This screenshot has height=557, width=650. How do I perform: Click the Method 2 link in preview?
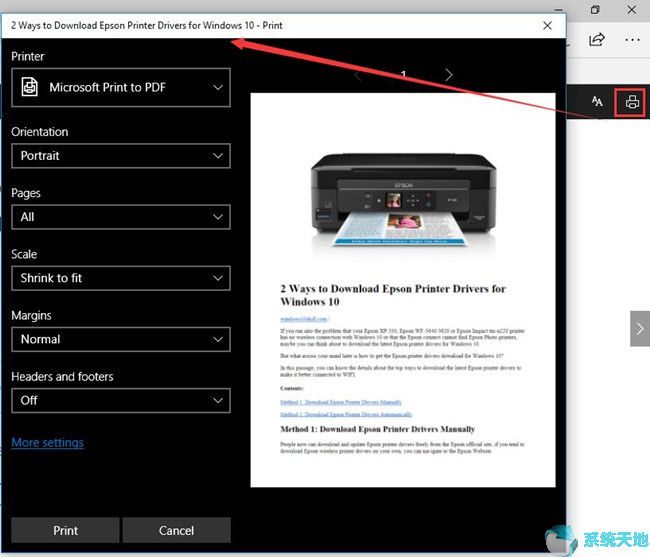346,414
